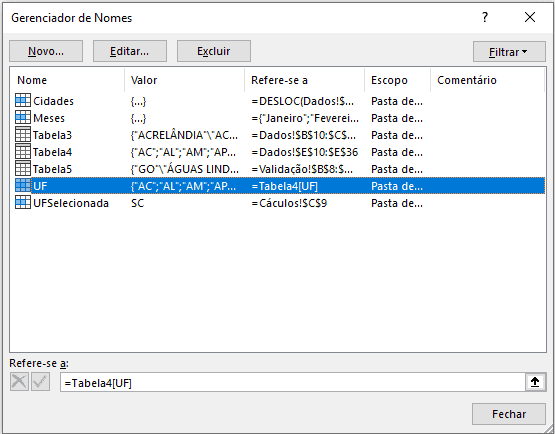This screenshot has height=434, width=555.
Task: Cancel the reference edit with the X icon
Action: [19, 382]
